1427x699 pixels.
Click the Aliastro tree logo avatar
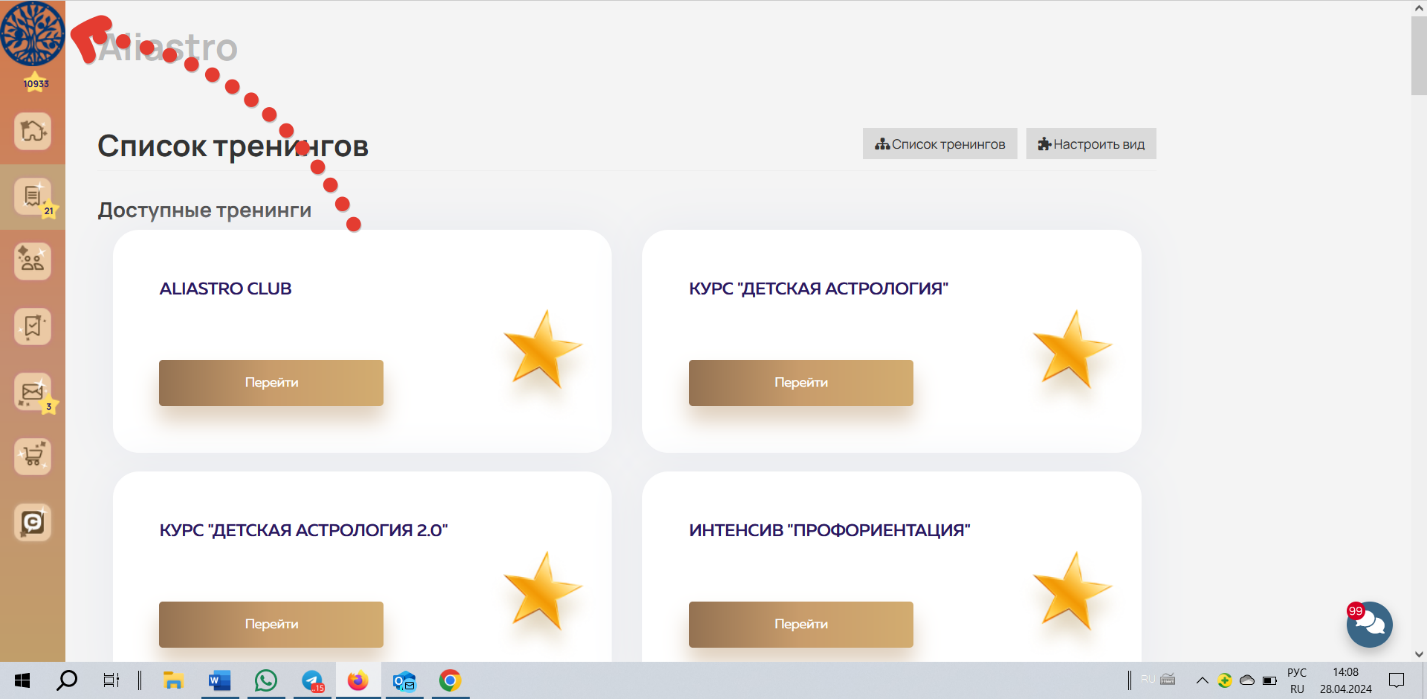click(32, 34)
